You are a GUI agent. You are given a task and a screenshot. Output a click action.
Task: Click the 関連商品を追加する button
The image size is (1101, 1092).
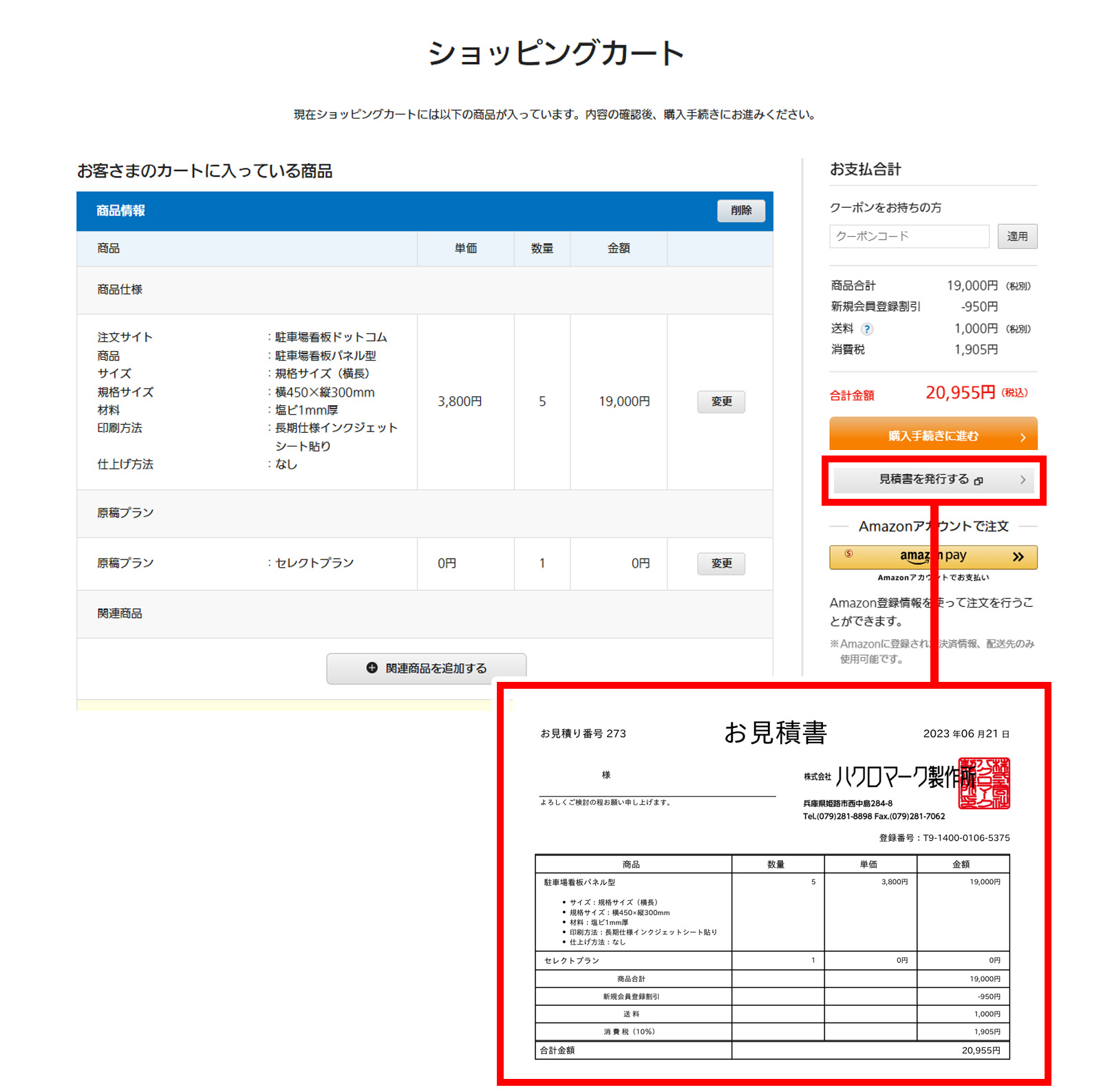coord(427,667)
